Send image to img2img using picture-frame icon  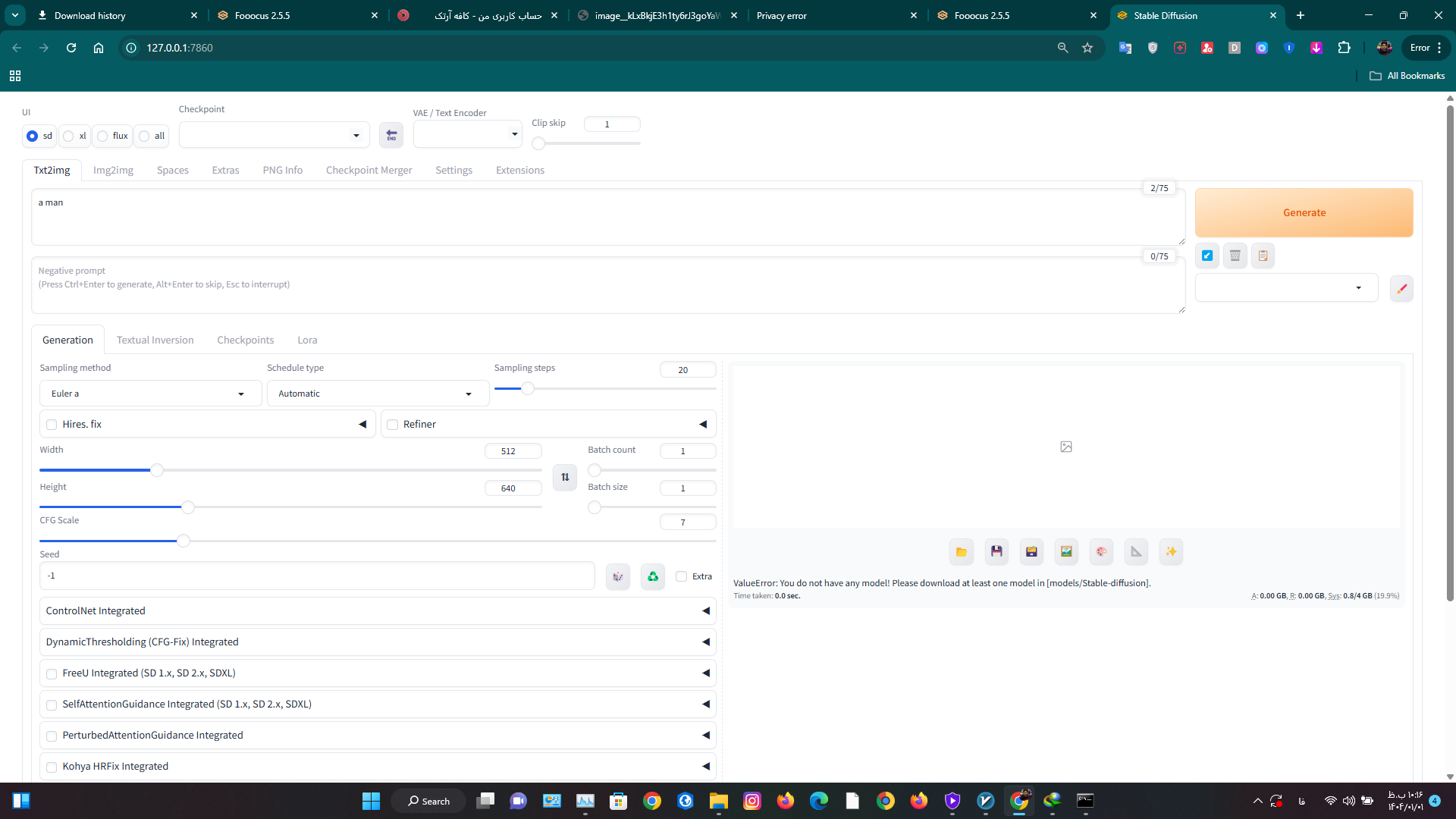coord(1066,551)
